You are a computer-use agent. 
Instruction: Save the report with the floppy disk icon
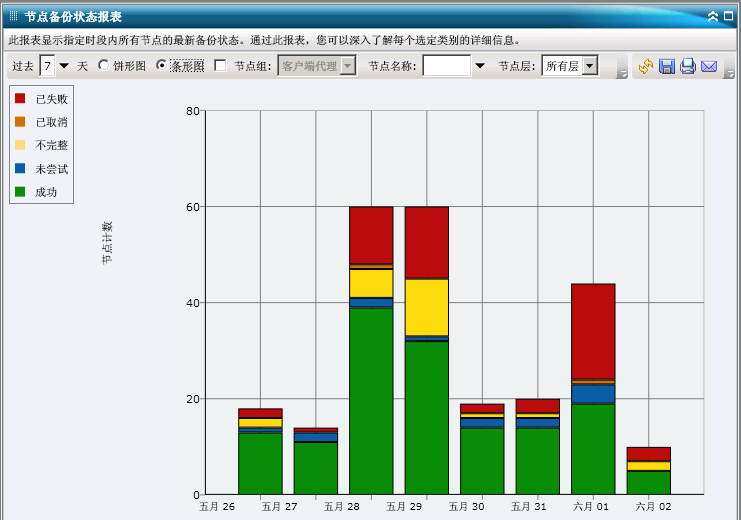pos(667,66)
